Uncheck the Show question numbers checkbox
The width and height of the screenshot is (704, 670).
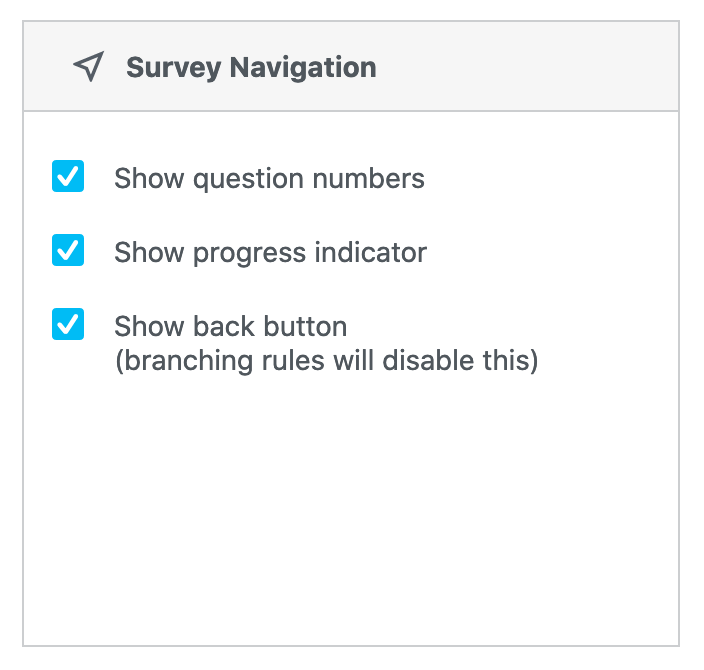click(x=68, y=177)
